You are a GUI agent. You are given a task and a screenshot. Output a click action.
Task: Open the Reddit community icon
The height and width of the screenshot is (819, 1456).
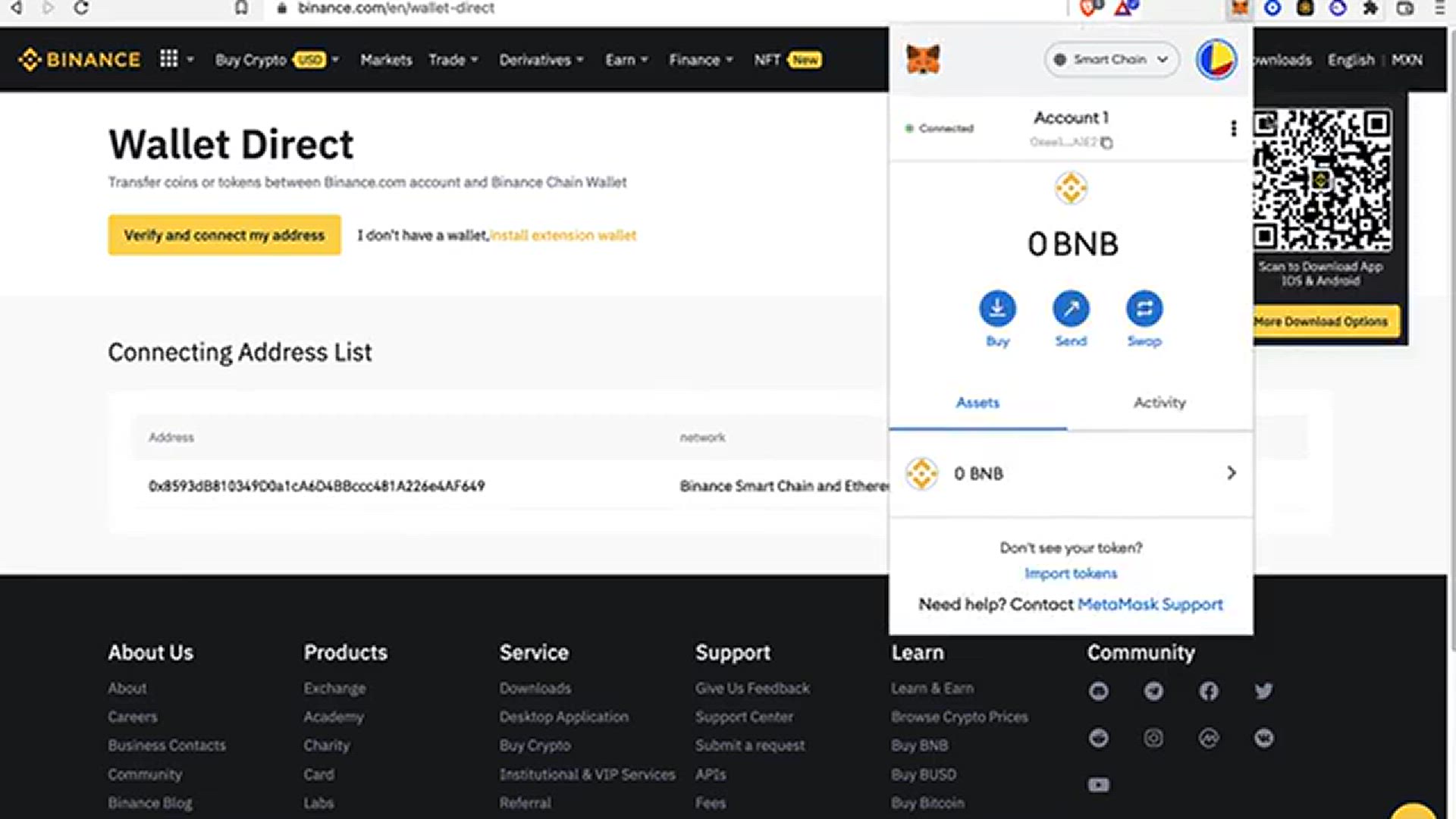[x=1098, y=738]
